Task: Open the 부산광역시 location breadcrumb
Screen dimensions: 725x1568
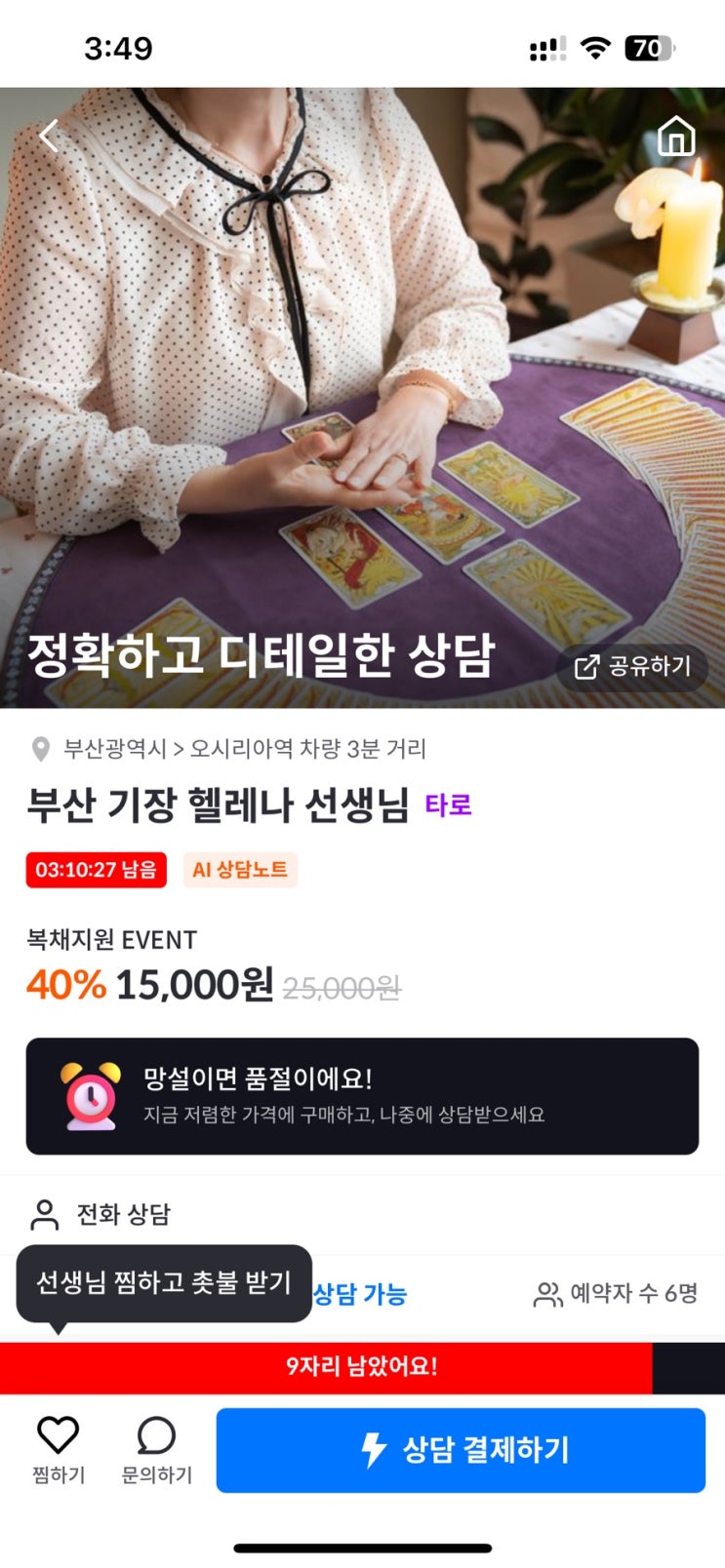Action: point(115,749)
